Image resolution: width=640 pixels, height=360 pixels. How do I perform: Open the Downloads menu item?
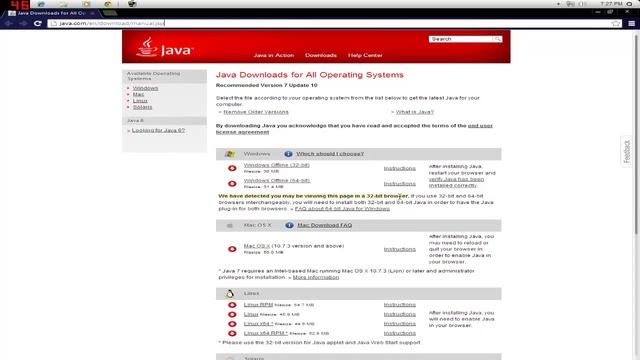pos(321,55)
